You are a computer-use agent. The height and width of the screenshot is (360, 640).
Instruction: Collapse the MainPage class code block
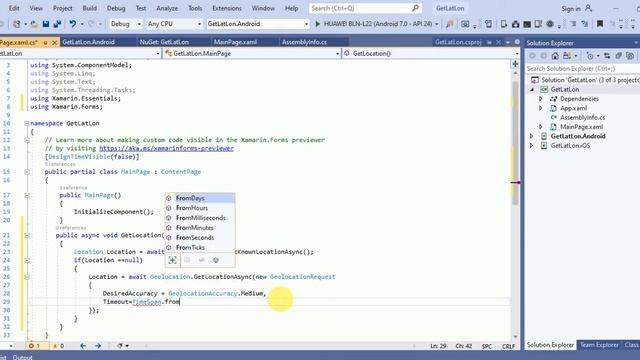click(x=27, y=172)
